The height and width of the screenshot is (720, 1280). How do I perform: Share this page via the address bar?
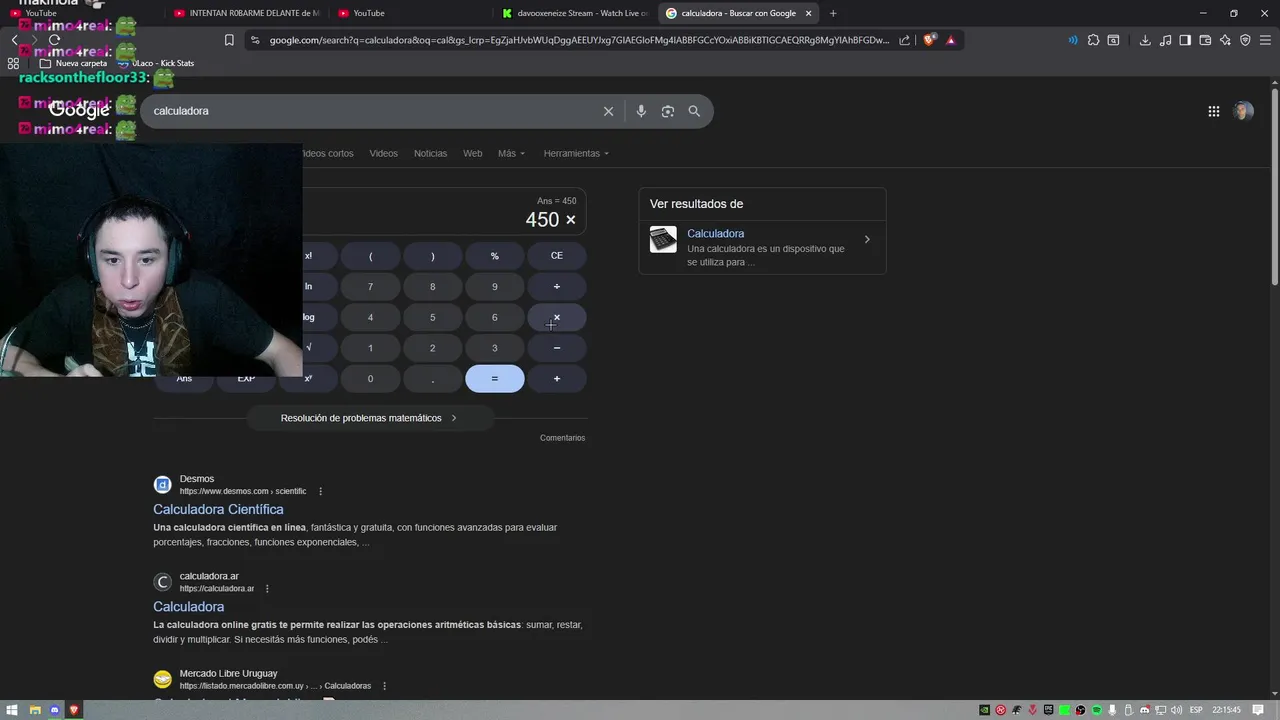pyautogui.click(x=905, y=40)
